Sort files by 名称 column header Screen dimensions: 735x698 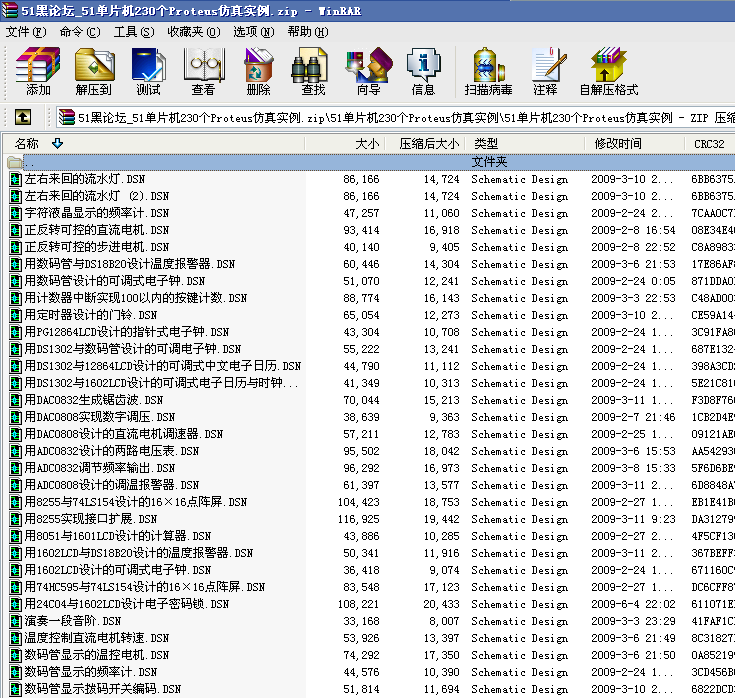pos(154,143)
